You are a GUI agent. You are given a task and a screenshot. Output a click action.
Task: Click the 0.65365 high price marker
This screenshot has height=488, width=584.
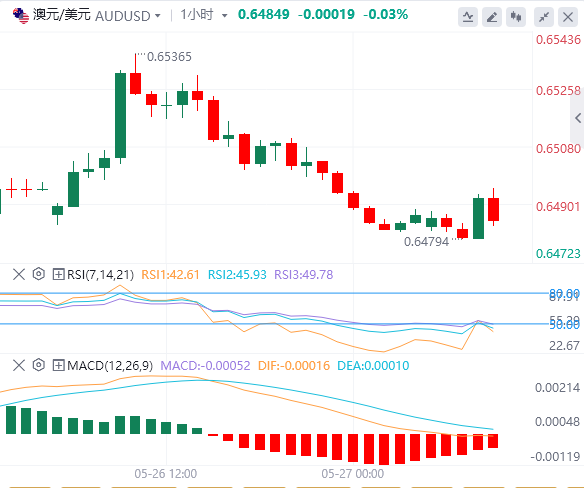pyautogui.click(x=169, y=57)
